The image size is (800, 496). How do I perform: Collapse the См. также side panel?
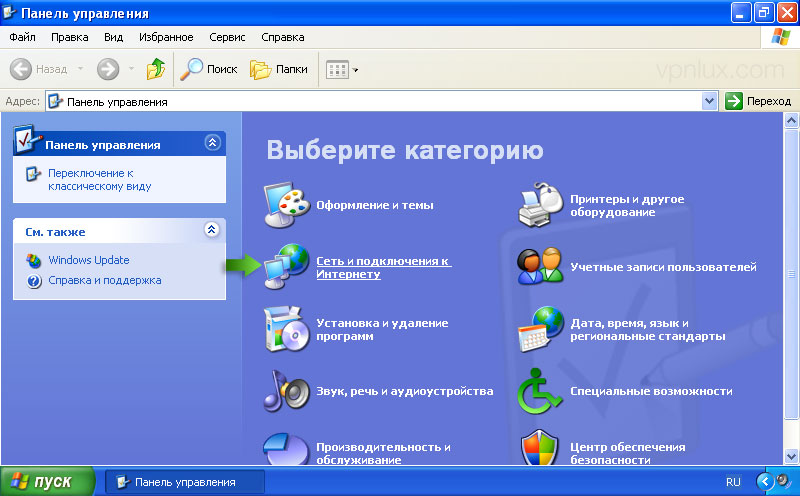211,230
